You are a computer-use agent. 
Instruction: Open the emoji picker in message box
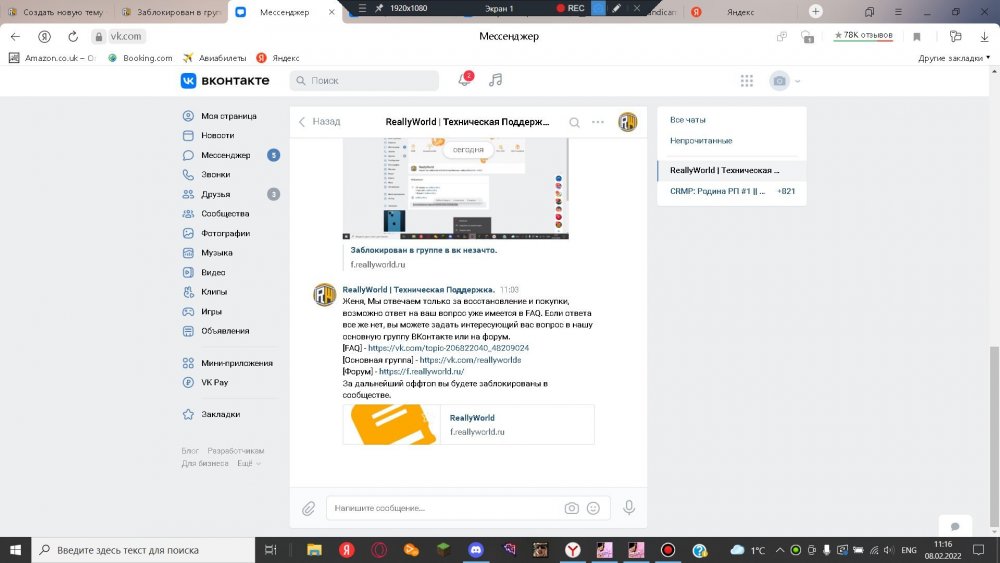tap(593, 508)
